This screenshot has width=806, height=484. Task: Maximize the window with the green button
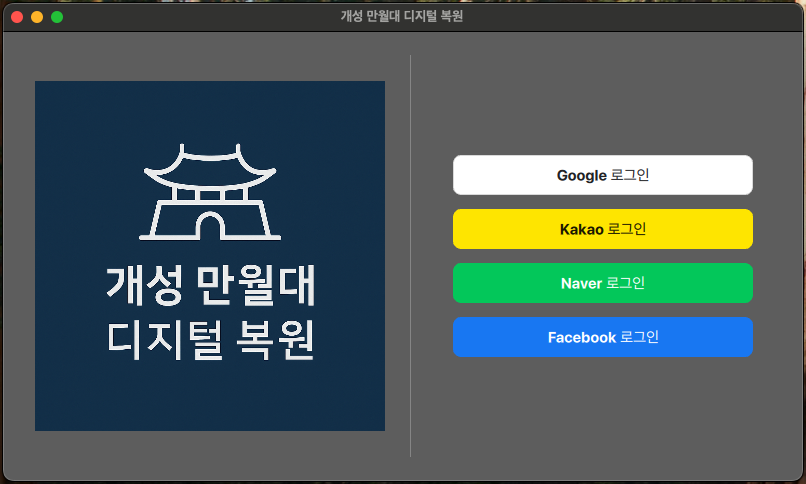[57, 17]
